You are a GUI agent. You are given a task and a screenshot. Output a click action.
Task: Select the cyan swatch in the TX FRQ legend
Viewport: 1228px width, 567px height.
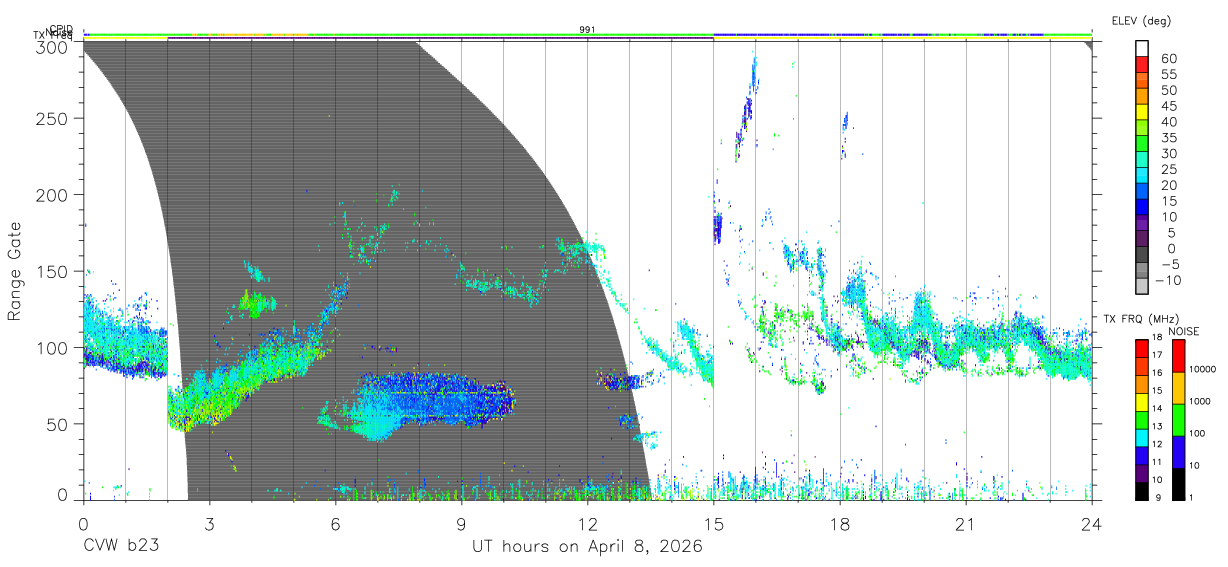tap(1142, 436)
